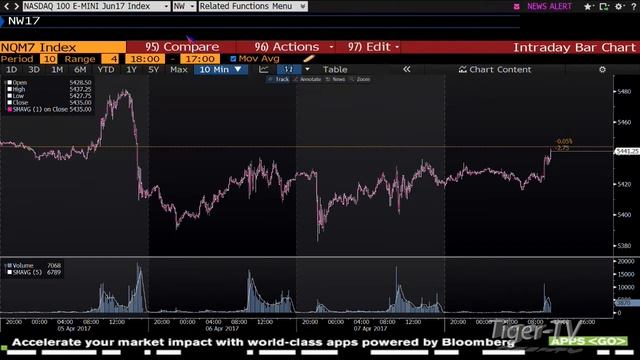This screenshot has width=640, height=360.
Task: Activate the Track tool
Action: click(x=278, y=79)
